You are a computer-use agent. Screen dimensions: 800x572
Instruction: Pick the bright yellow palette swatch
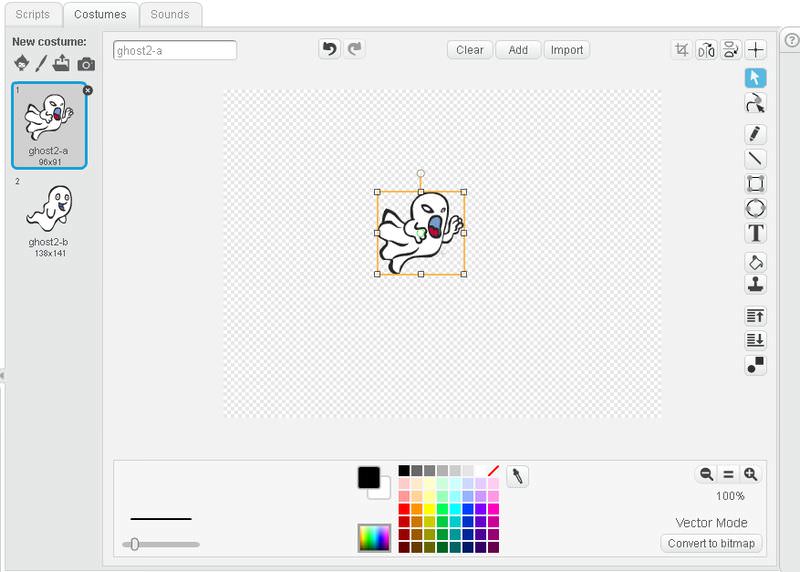tap(430, 509)
